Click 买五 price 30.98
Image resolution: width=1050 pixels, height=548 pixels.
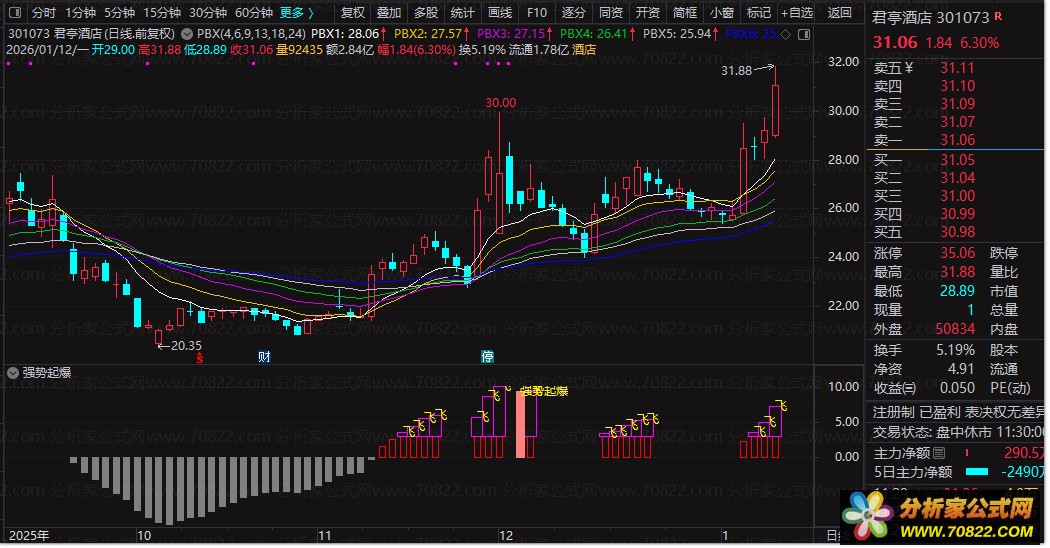(958, 232)
